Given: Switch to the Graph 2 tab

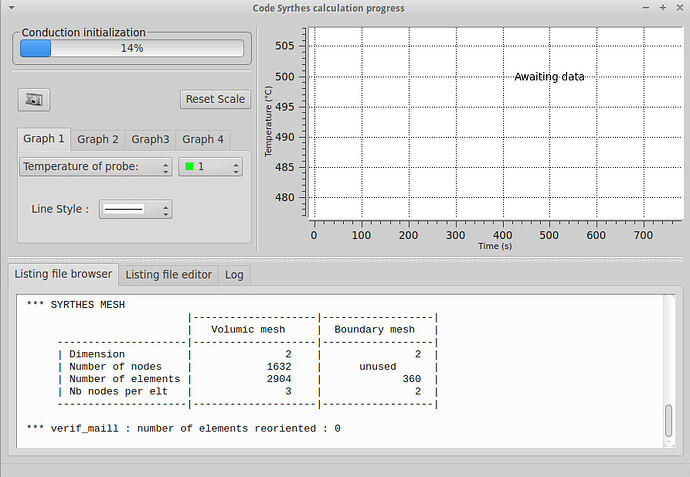Looking at the screenshot, I should point(98,139).
